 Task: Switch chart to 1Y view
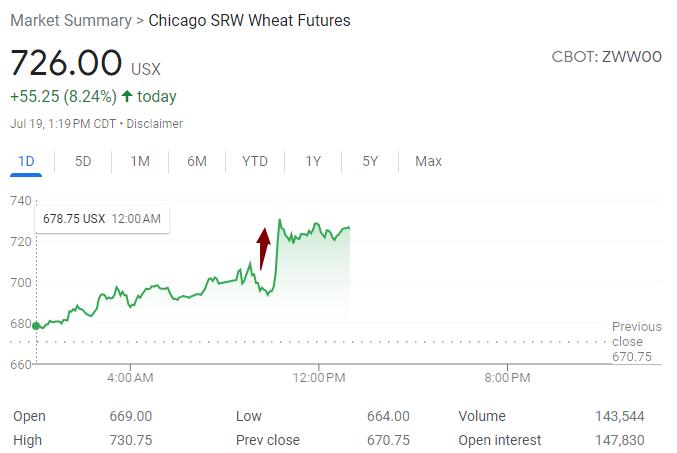click(x=313, y=162)
